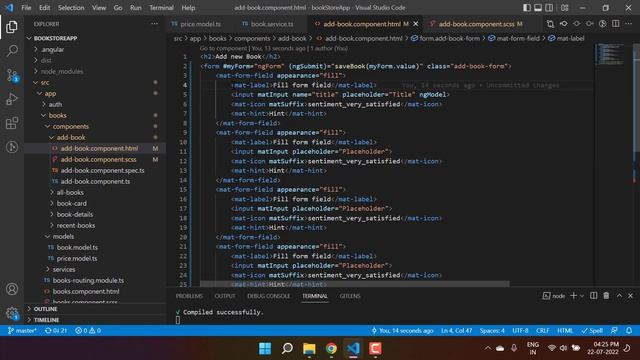Split the terminal panel

tap(593, 296)
